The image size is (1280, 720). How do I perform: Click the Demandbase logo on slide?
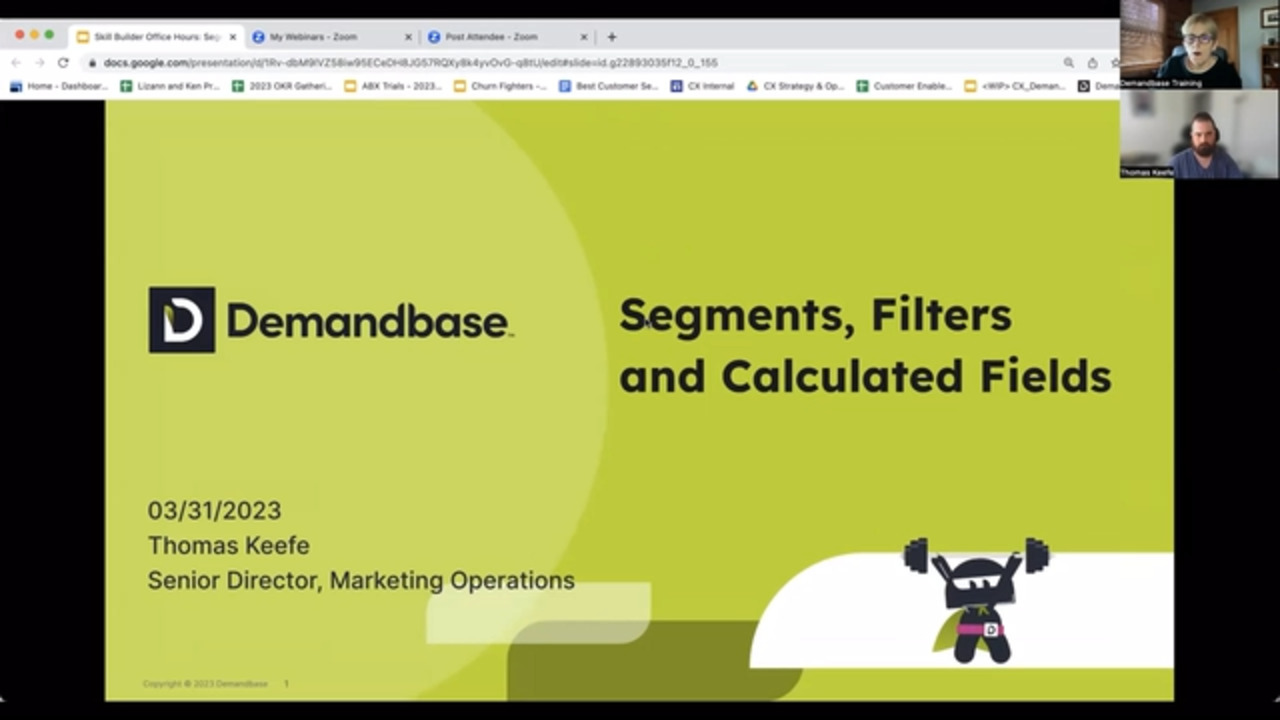331,320
